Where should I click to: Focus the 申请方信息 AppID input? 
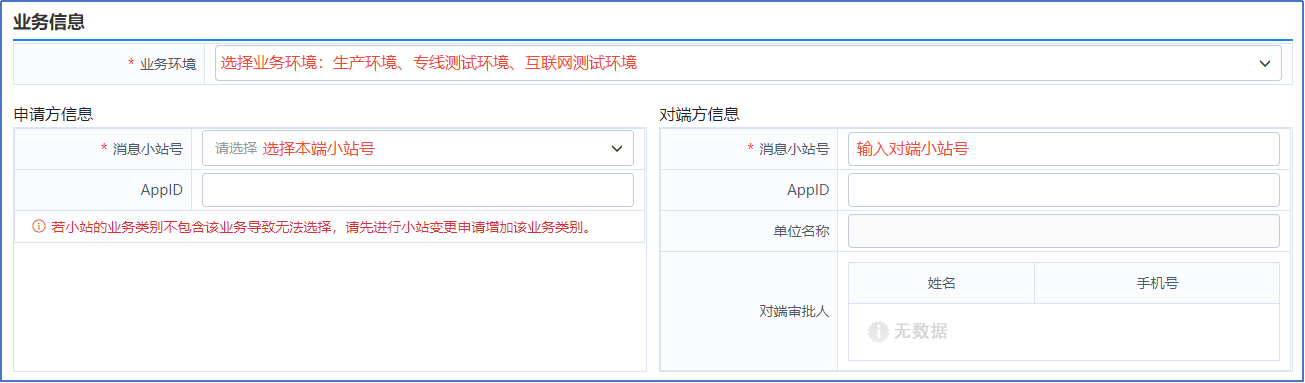tap(418, 190)
